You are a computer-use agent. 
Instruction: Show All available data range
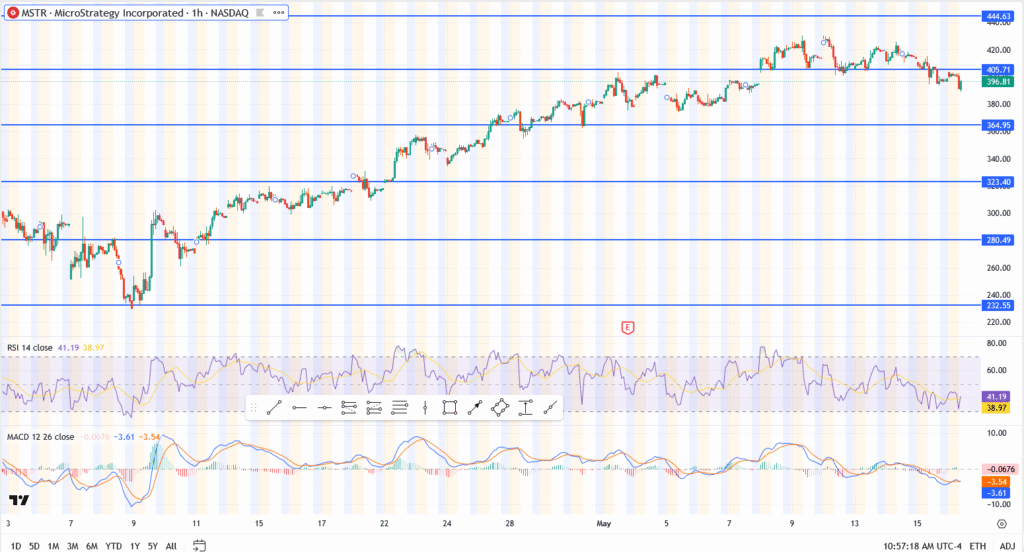click(171, 545)
